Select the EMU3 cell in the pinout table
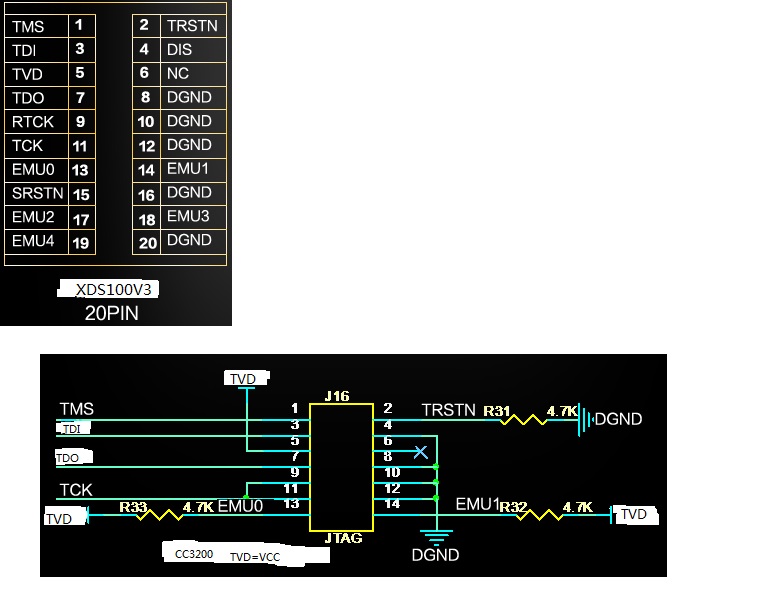 193,216
